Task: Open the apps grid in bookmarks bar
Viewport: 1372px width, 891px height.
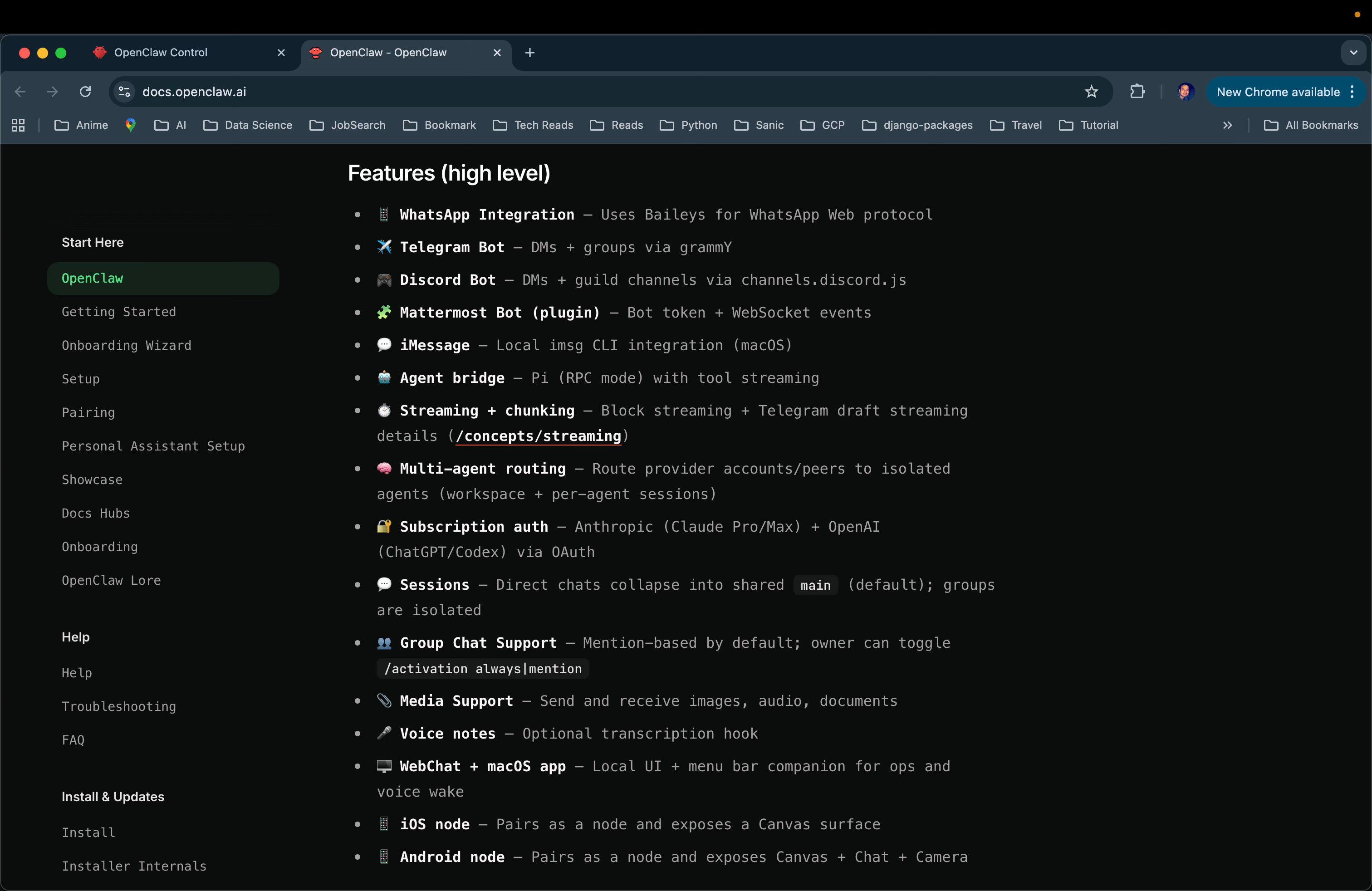Action: click(18, 125)
